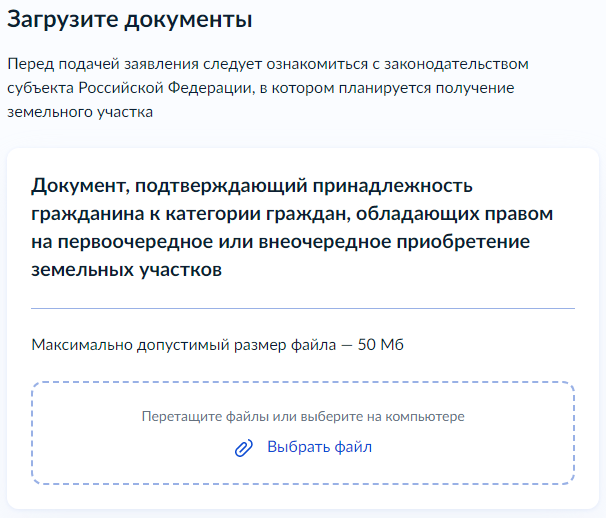Click 'планируется получение' in intro paragraph

(427, 88)
